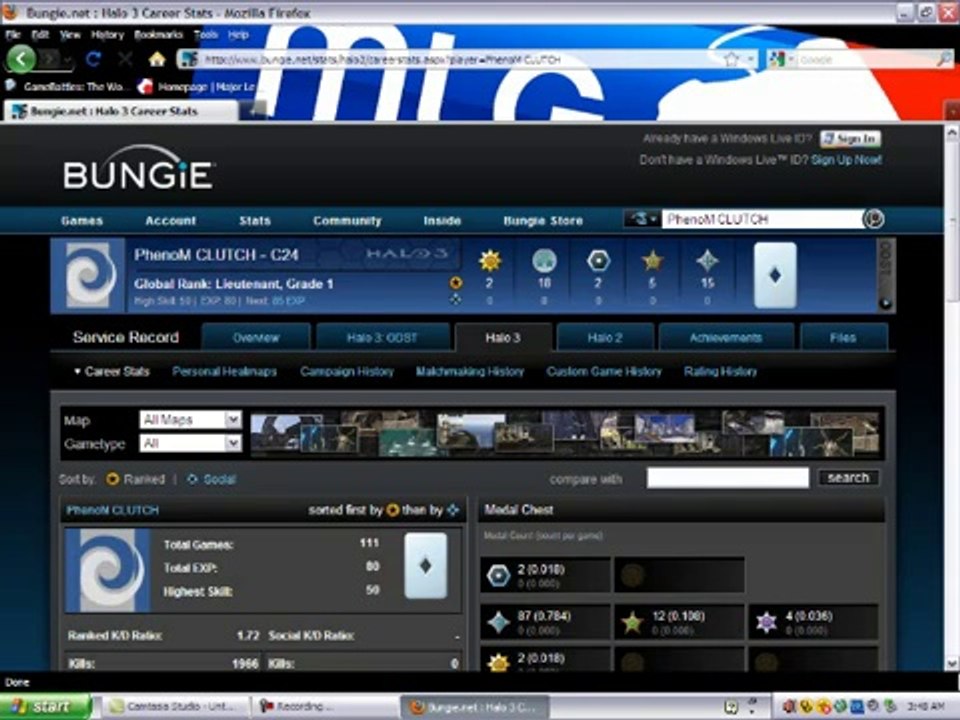
Task: Click the player search field PhenoM CLUTCH
Action: (x=762, y=219)
